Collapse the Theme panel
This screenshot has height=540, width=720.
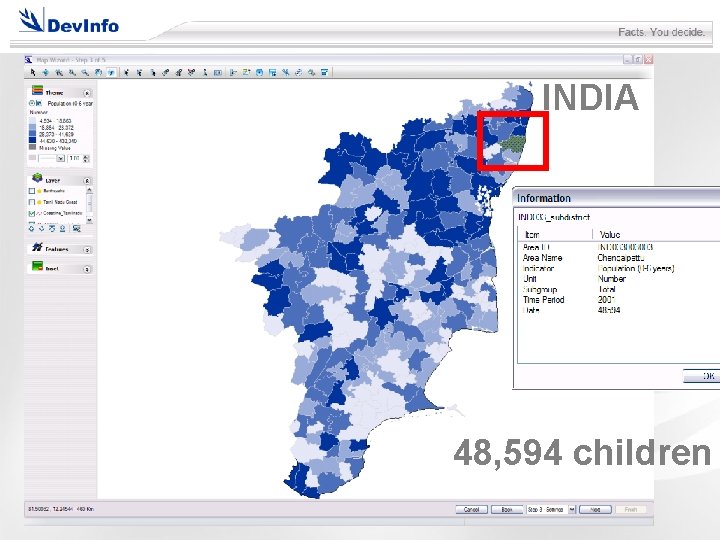tap(87, 93)
